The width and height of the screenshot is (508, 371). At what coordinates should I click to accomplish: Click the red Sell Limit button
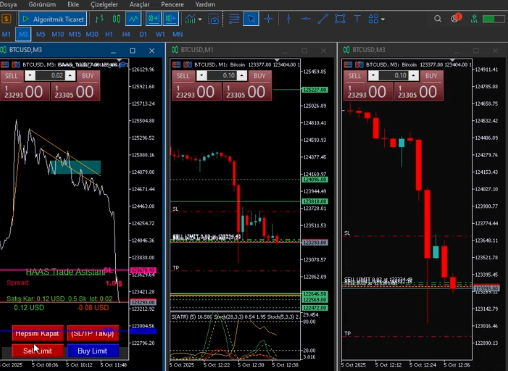pos(38,351)
